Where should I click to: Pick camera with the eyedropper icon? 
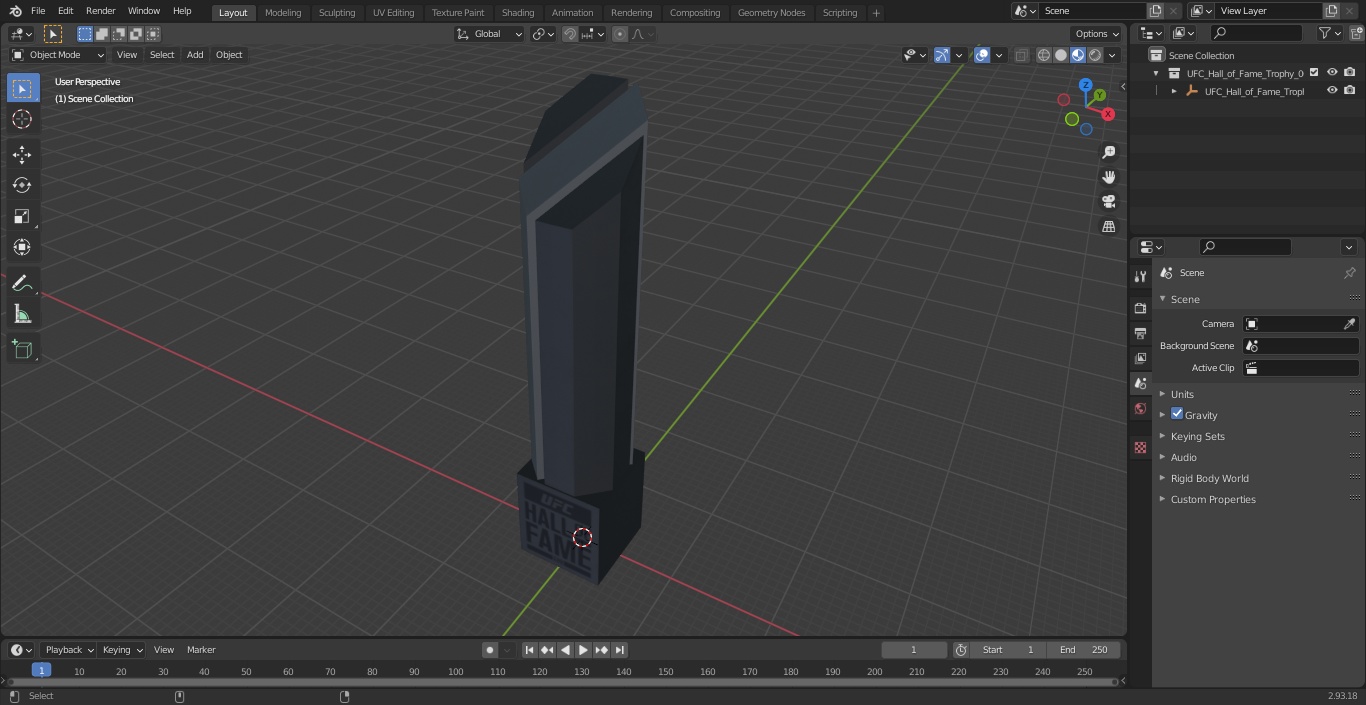[x=1349, y=324]
